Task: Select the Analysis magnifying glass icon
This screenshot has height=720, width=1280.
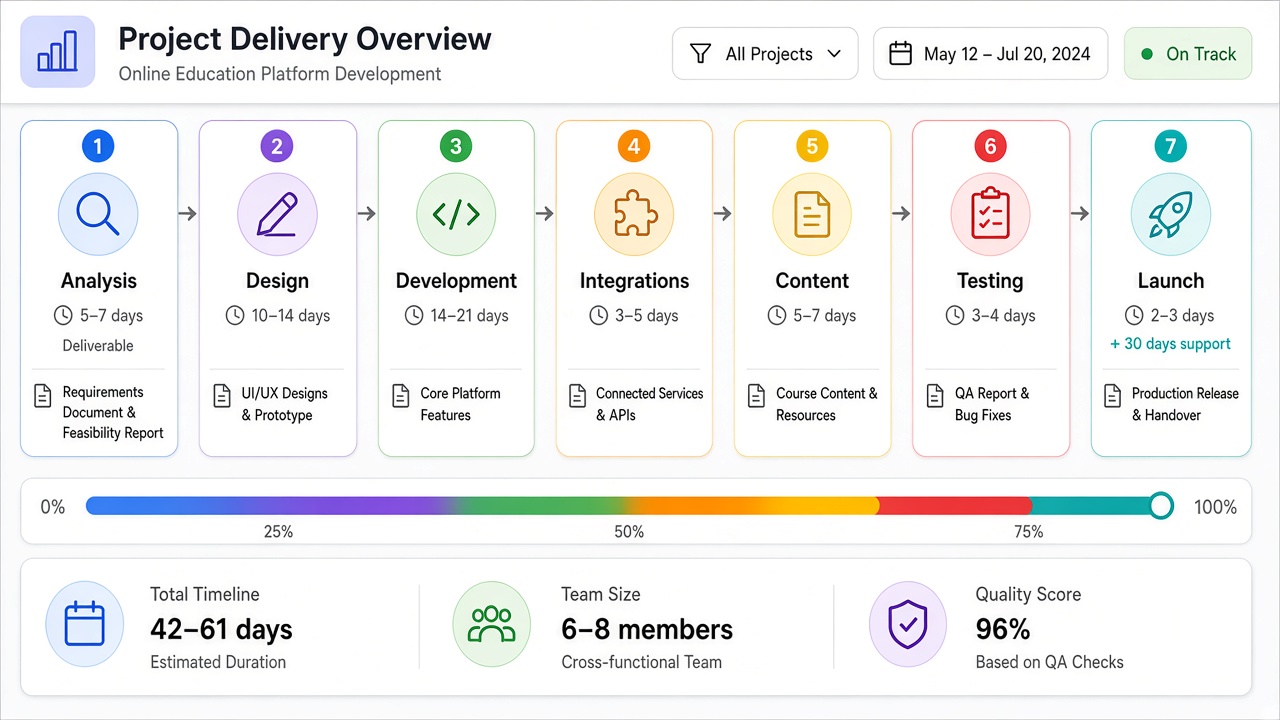Action: pos(98,214)
